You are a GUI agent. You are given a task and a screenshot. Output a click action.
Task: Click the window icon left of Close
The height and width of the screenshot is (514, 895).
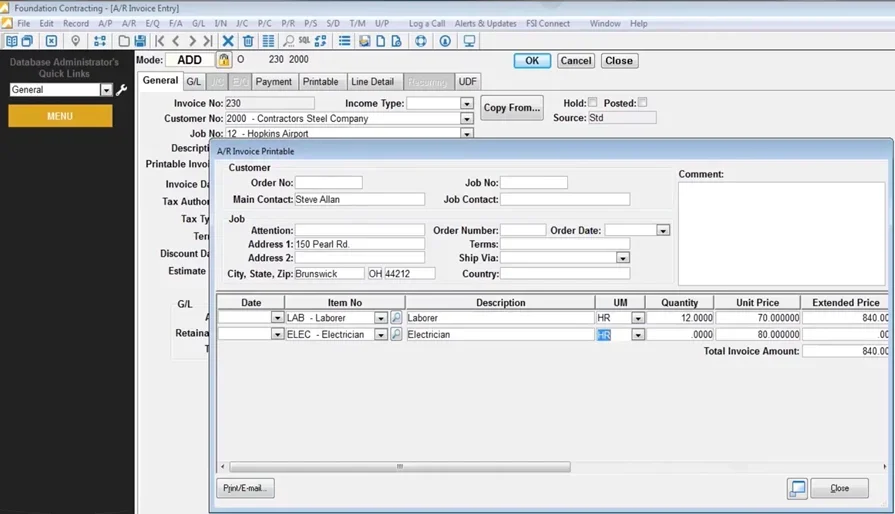797,488
